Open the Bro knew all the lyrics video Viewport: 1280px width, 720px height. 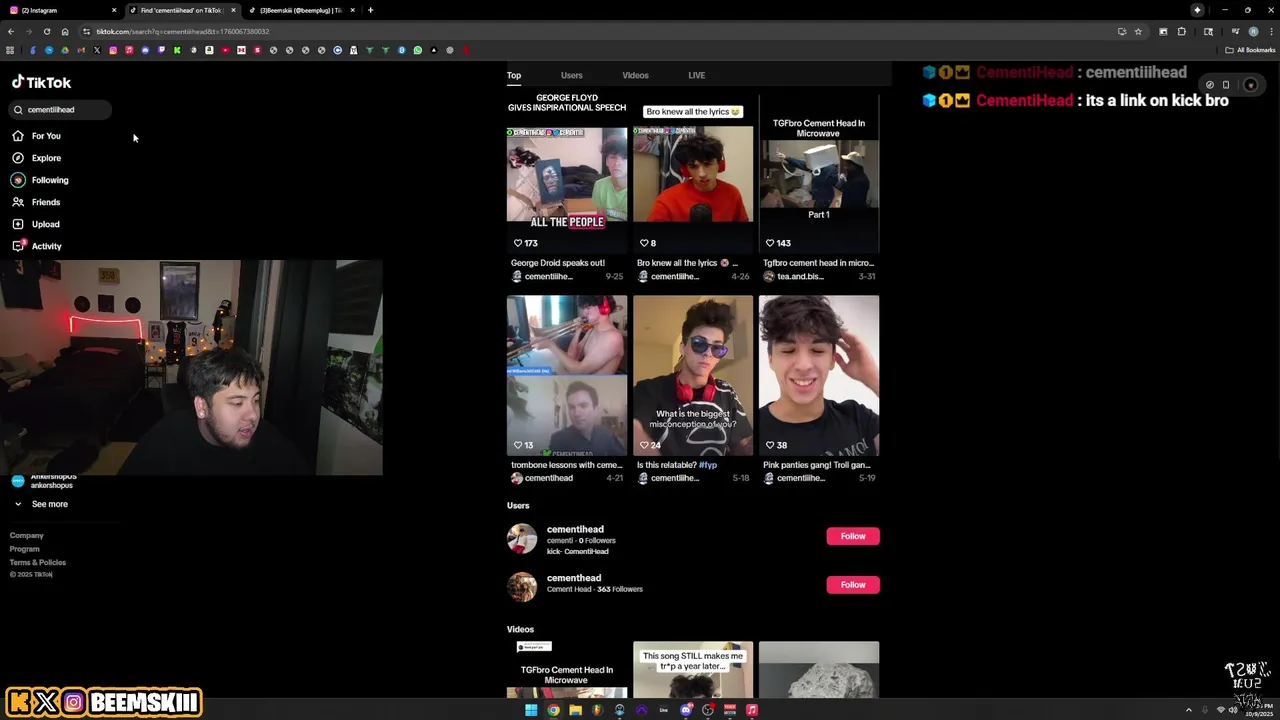[693, 173]
